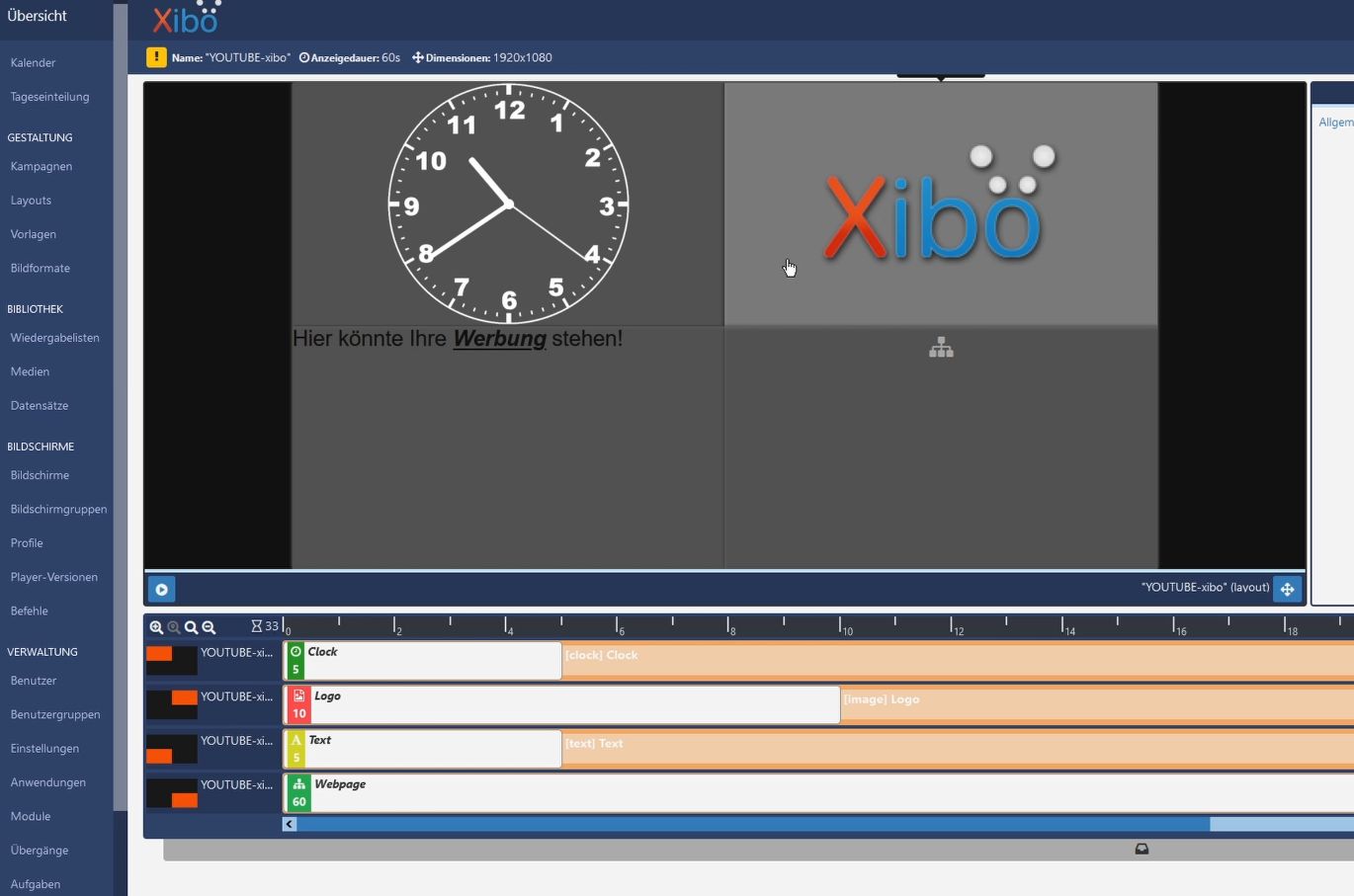The width and height of the screenshot is (1354, 896).
Task: Go to Tageseinteilung
Action: point(49,97)
